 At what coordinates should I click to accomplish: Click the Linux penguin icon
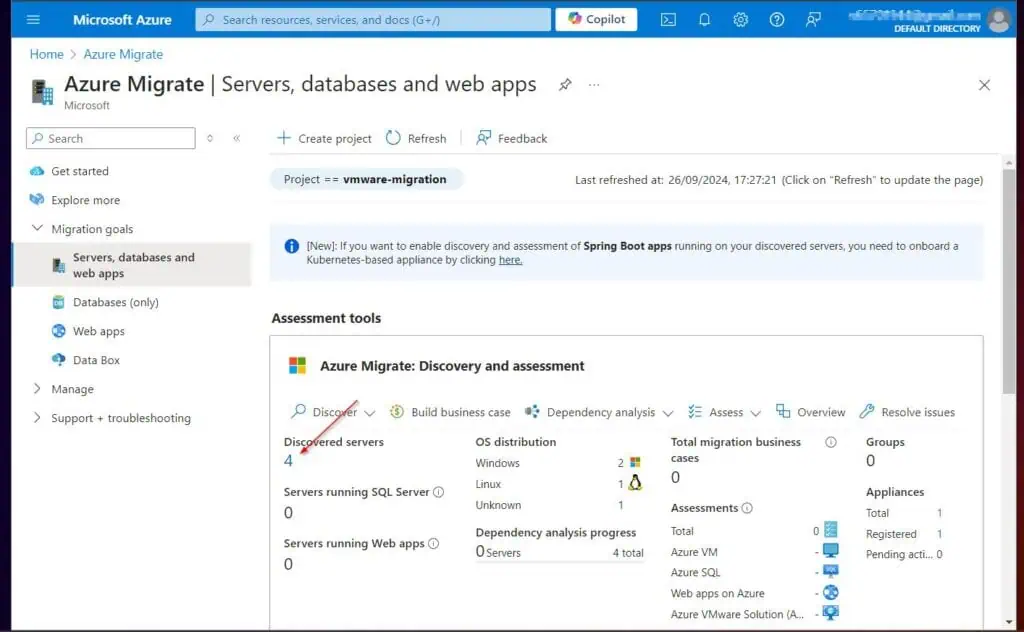pyautogui.click(x=635, y=483)
